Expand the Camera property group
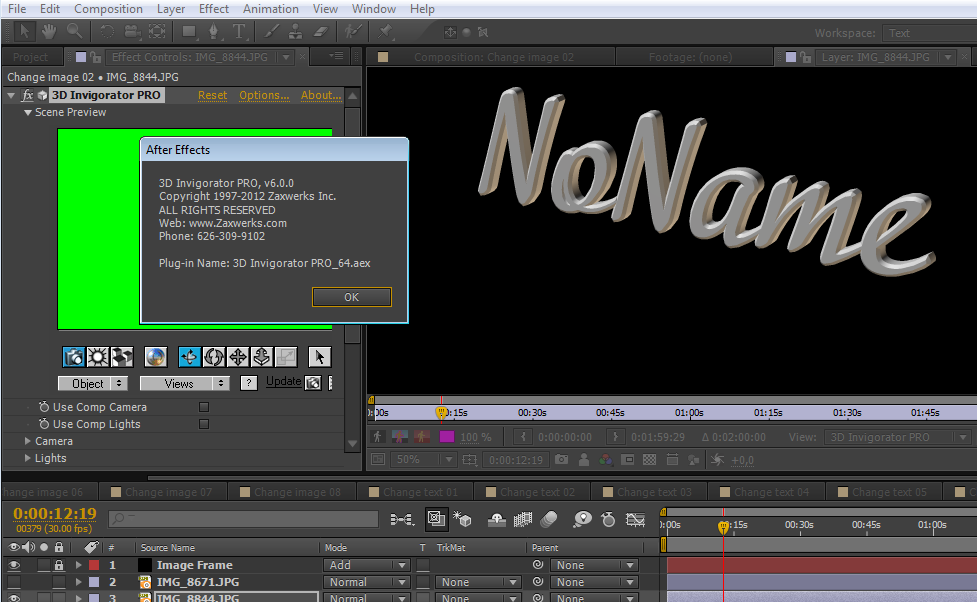This screenshot has height=602, width=977. click(28, 441)
